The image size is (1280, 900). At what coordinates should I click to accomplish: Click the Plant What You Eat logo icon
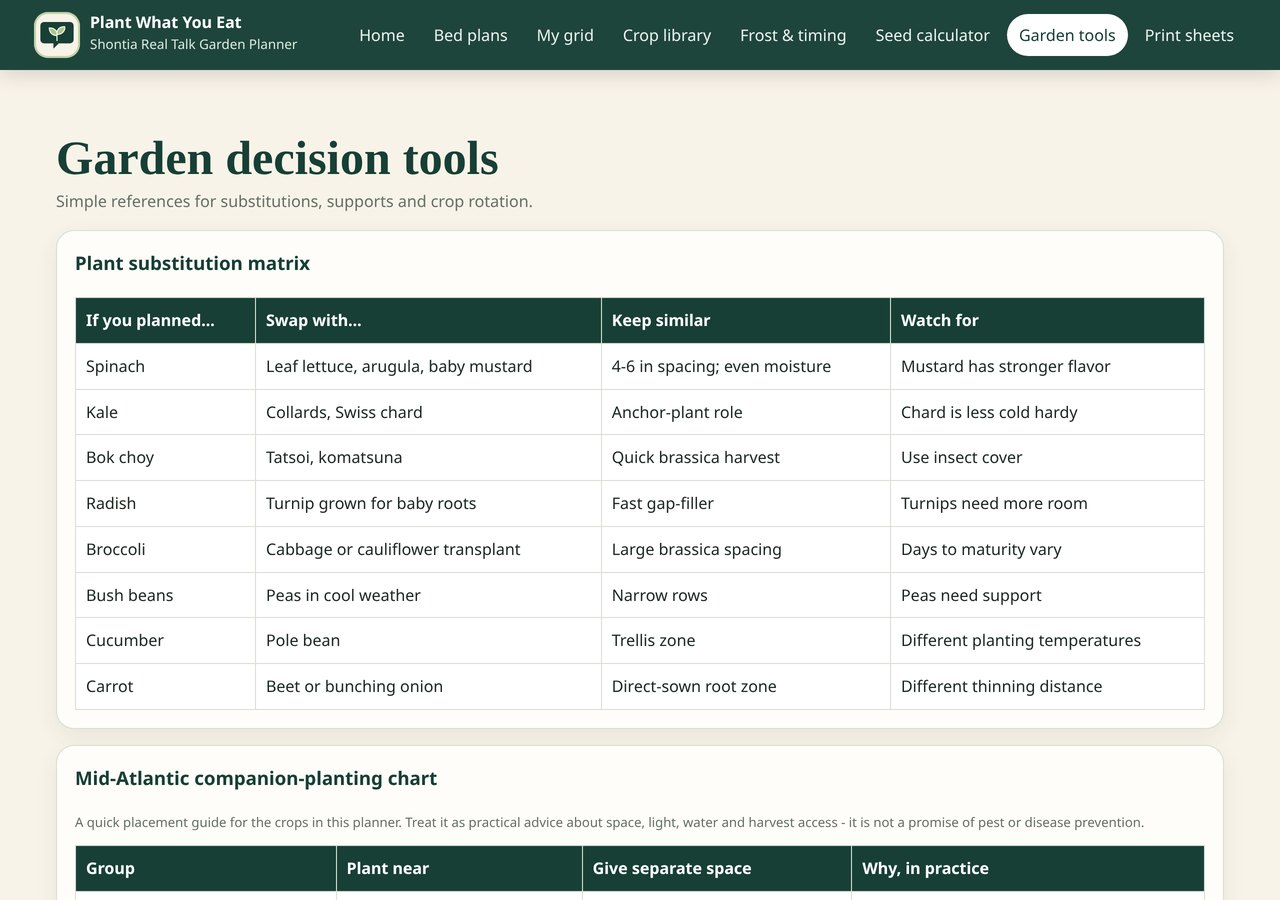[x=57, y=35]
